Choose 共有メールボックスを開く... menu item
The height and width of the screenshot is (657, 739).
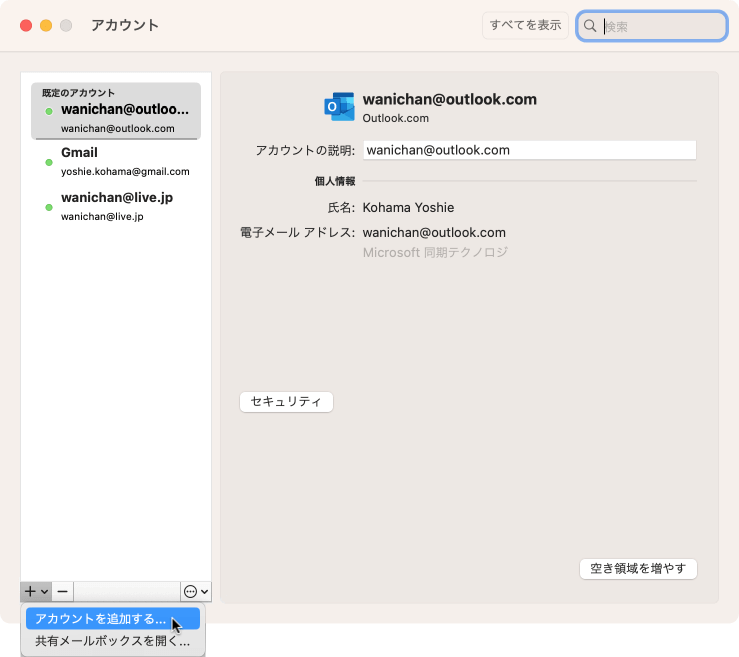(113, 641)
